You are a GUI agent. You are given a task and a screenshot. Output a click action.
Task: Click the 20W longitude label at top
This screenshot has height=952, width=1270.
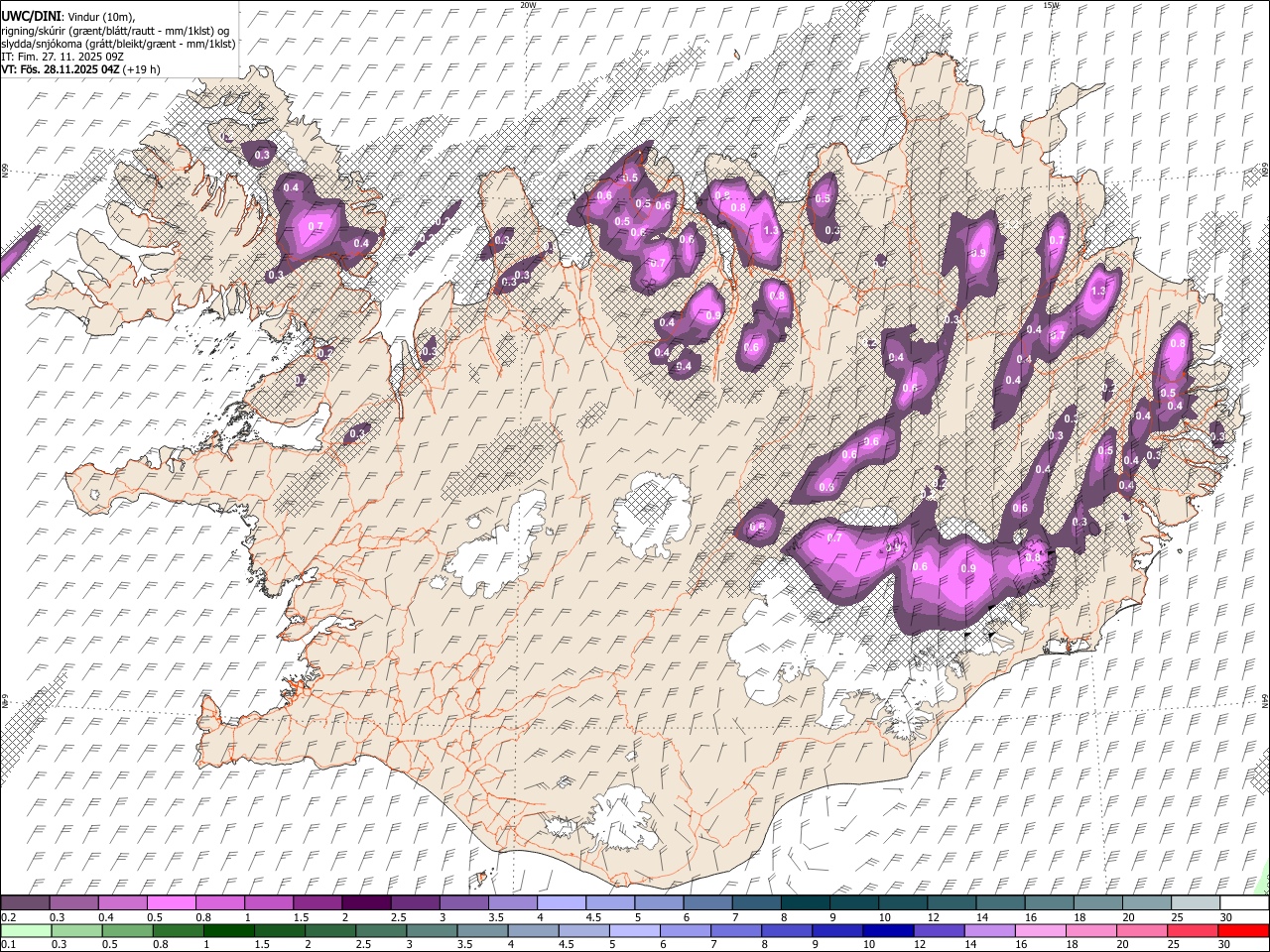(528, 5)
